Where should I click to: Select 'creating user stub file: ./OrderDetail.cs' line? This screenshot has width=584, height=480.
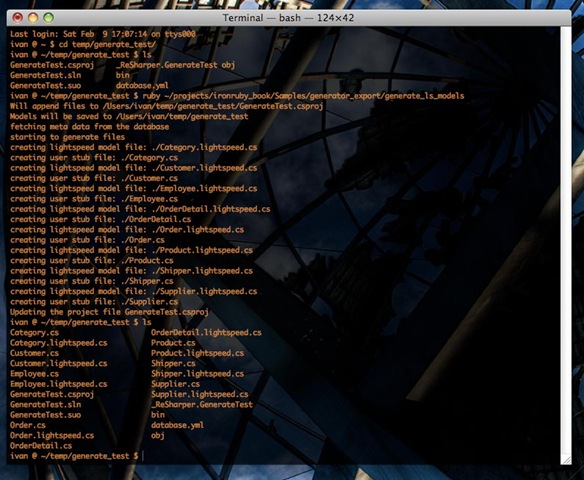click(101, 219)
